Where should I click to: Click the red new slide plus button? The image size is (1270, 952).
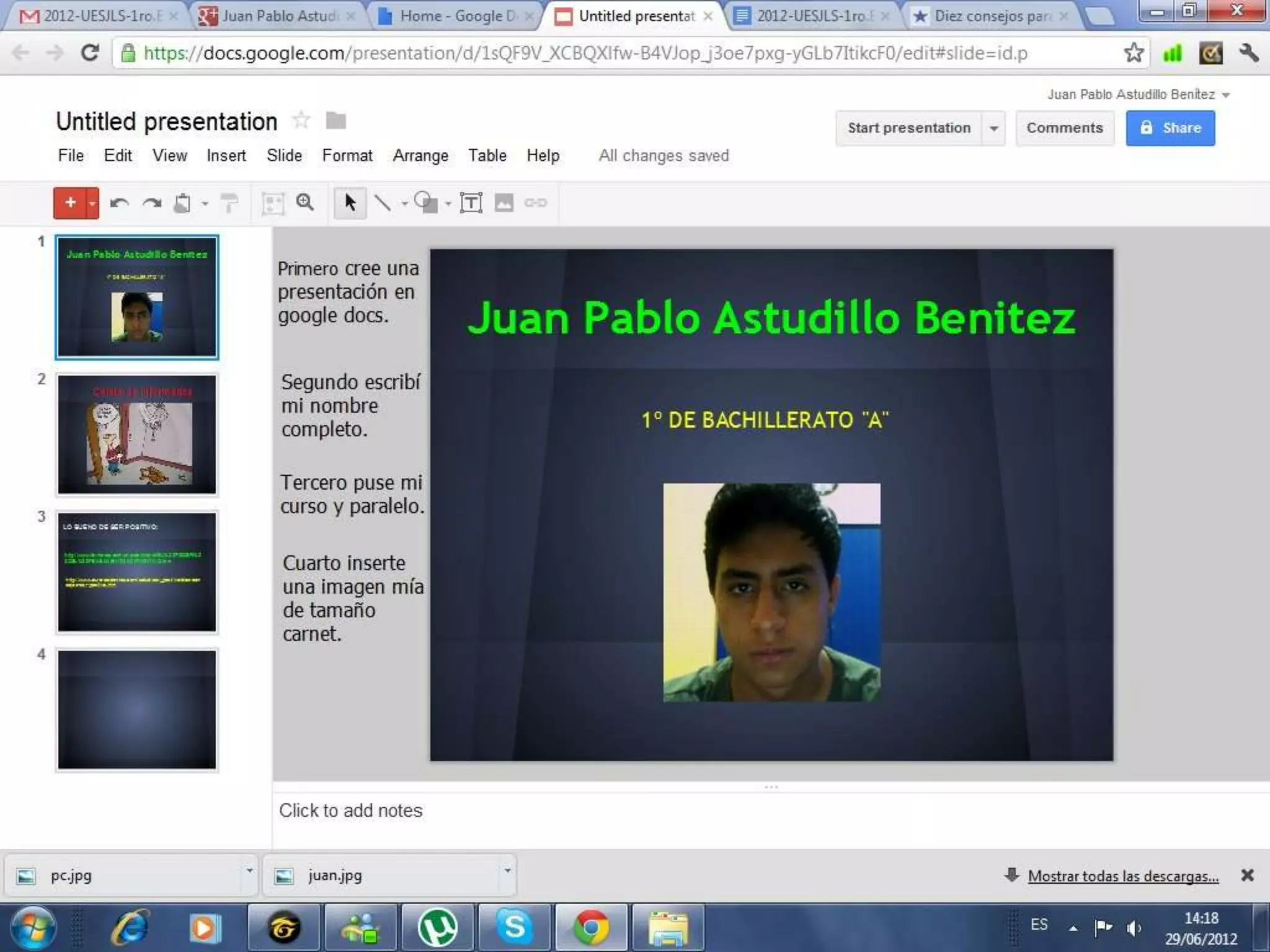pos(70,203)
